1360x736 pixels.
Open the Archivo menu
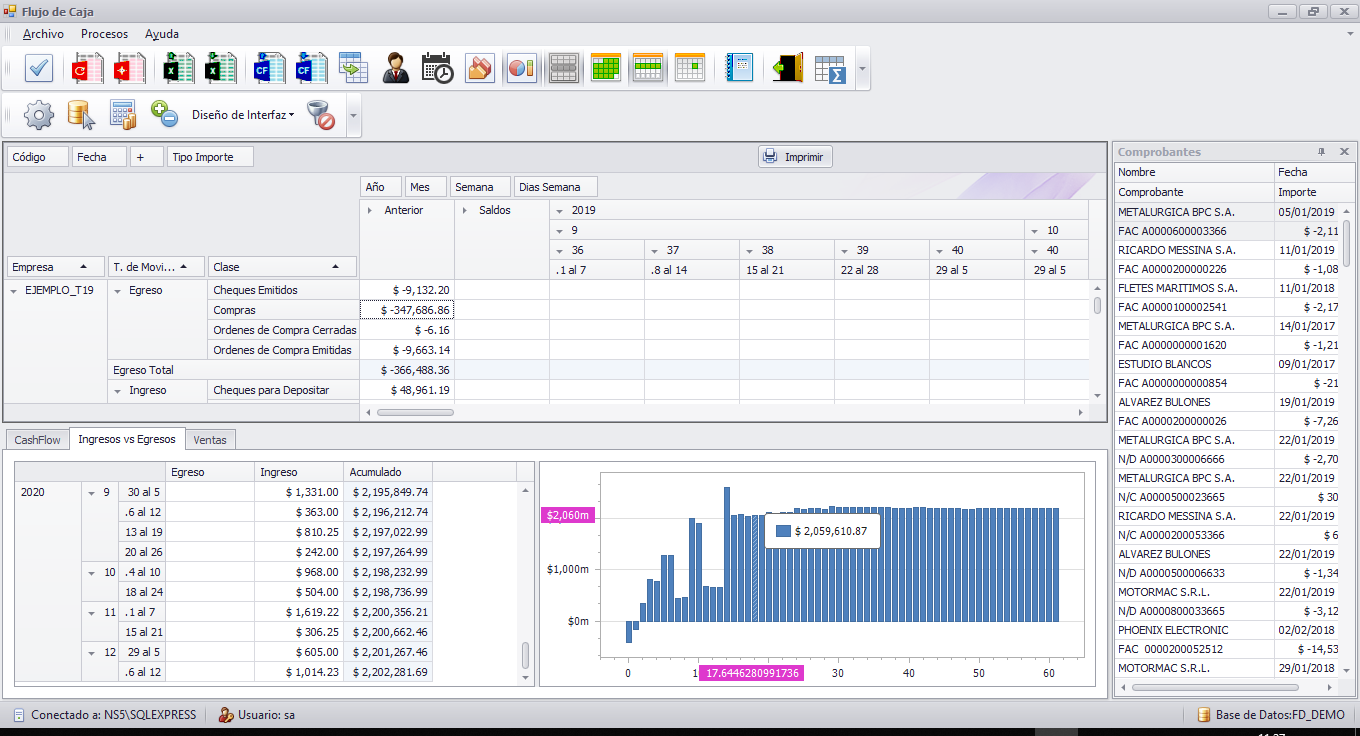click(x=43, y=34)
